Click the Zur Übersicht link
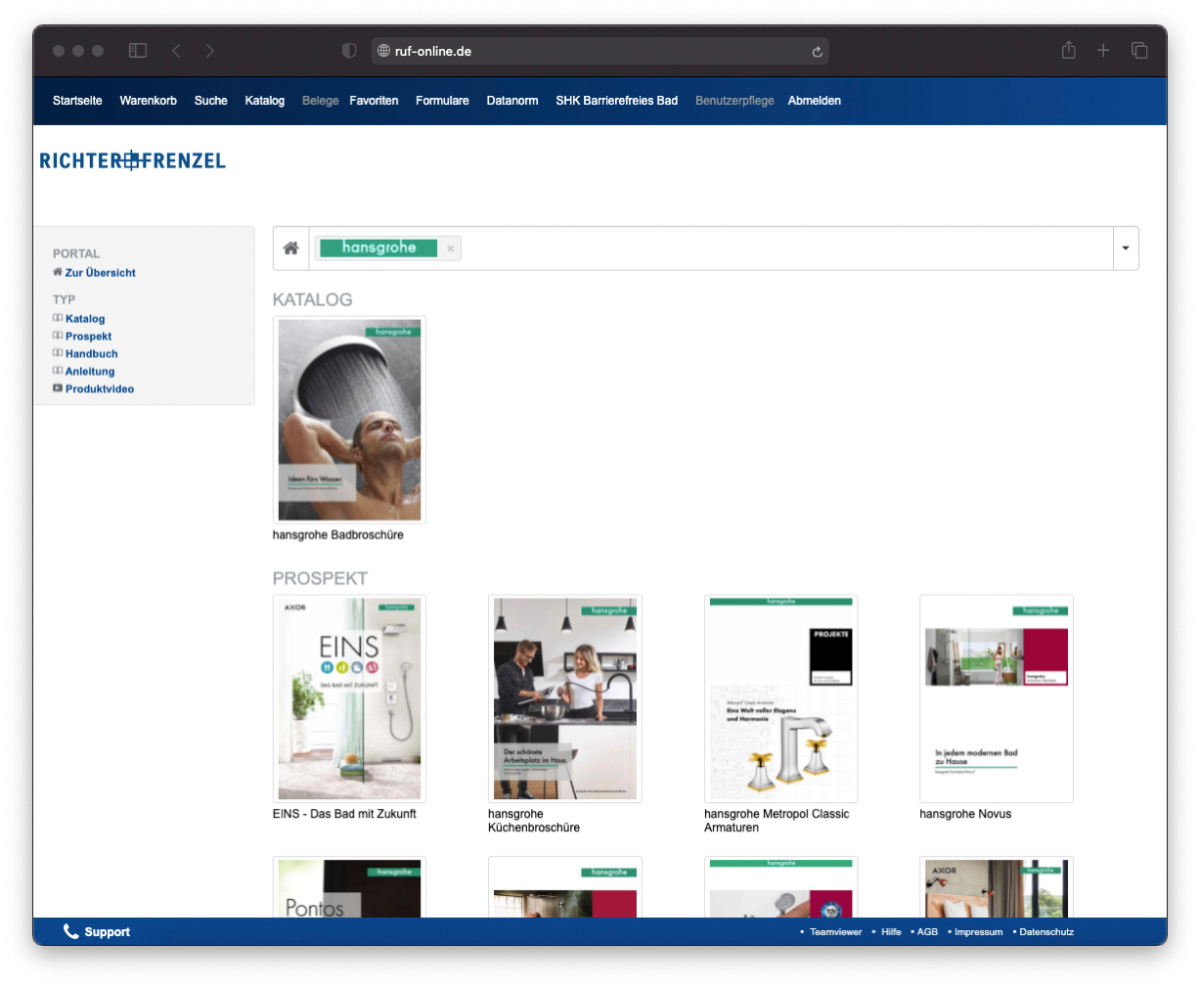Viewport: 1200px width, 986px height. pyautogui.click(x=100, y=272)
